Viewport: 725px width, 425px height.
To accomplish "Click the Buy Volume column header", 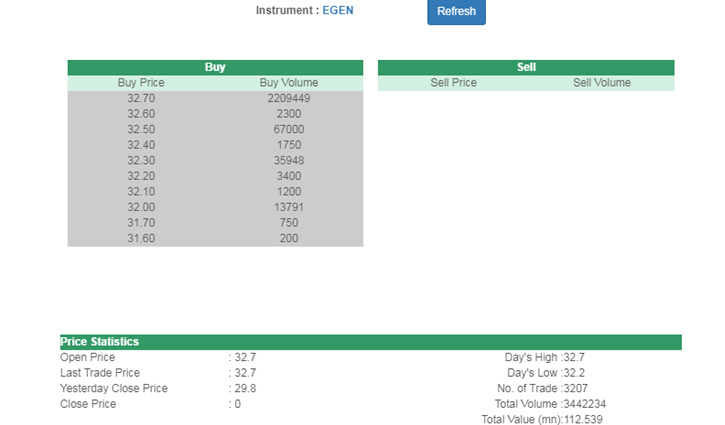I will (x=289, y=83).
